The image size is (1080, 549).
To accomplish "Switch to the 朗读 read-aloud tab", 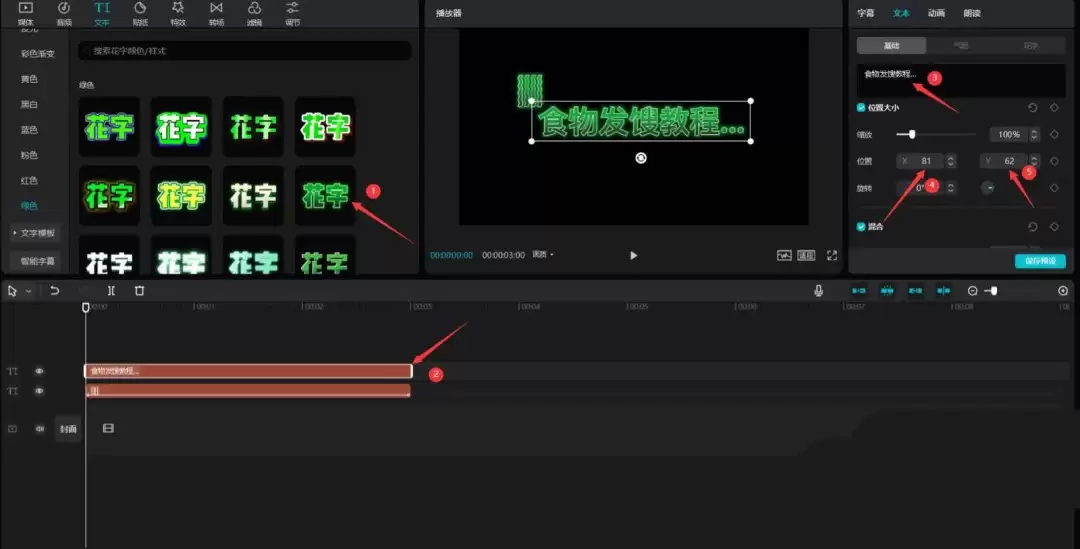I will [x=972, y=13].
